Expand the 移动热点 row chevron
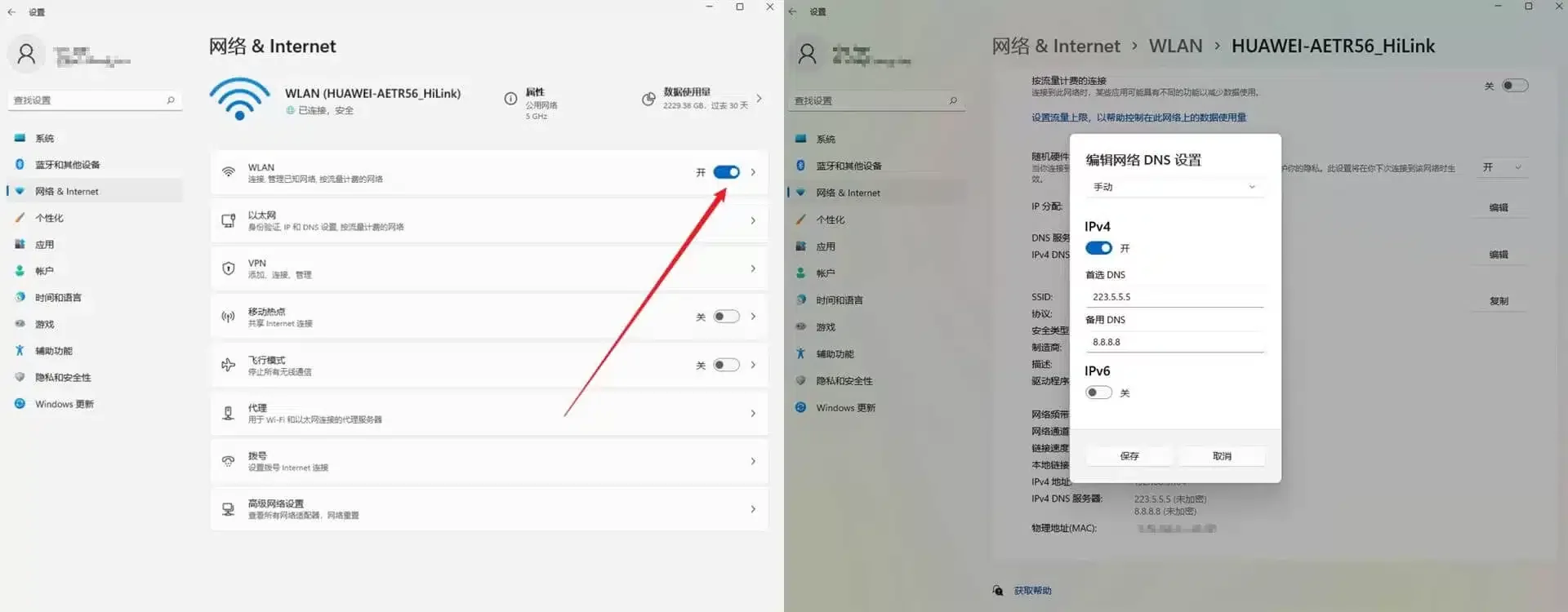Viewport: 1568px width, 612px height. pos(753,317)
